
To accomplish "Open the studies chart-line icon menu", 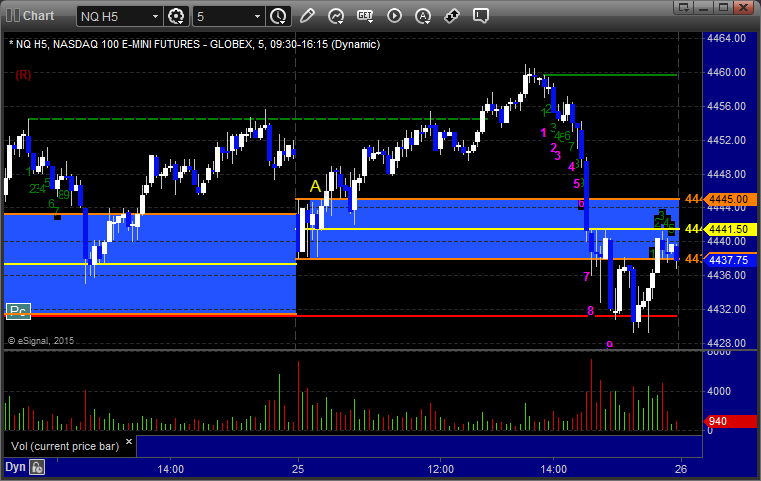I will (x=336, y=16).
